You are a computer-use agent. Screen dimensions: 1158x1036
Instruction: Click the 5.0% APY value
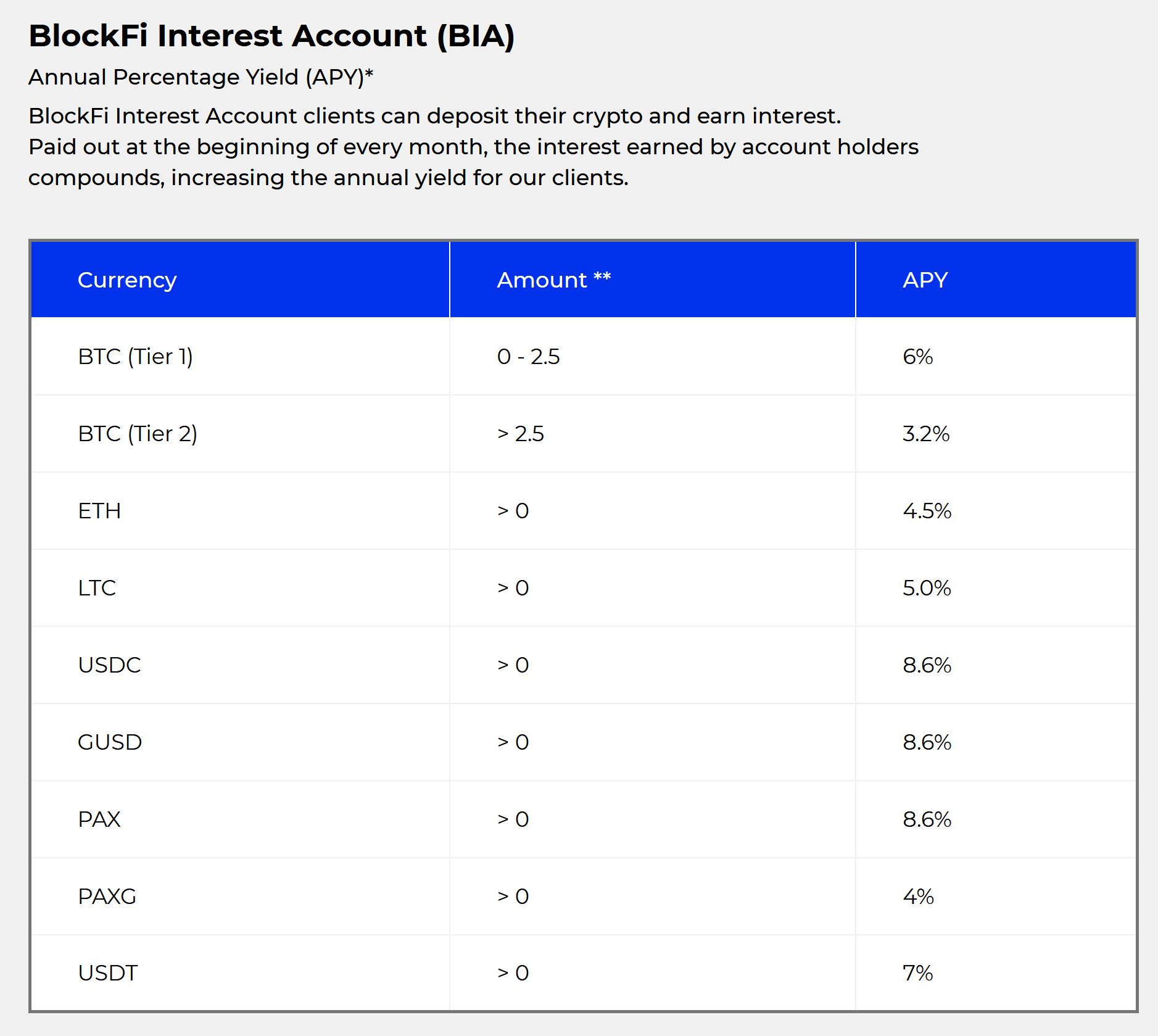(x=927, y=588)
